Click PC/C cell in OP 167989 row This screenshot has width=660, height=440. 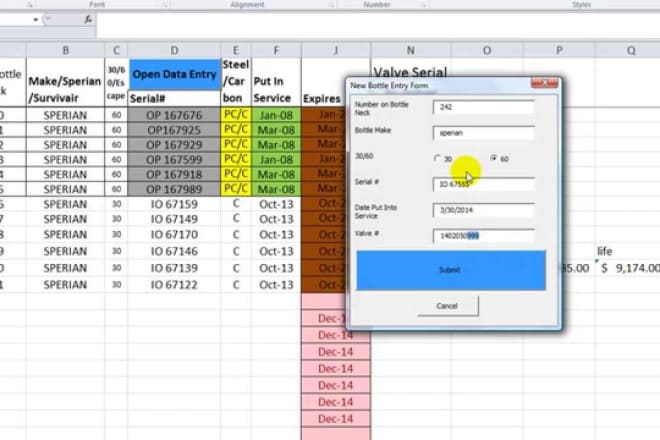click(236, 189)
